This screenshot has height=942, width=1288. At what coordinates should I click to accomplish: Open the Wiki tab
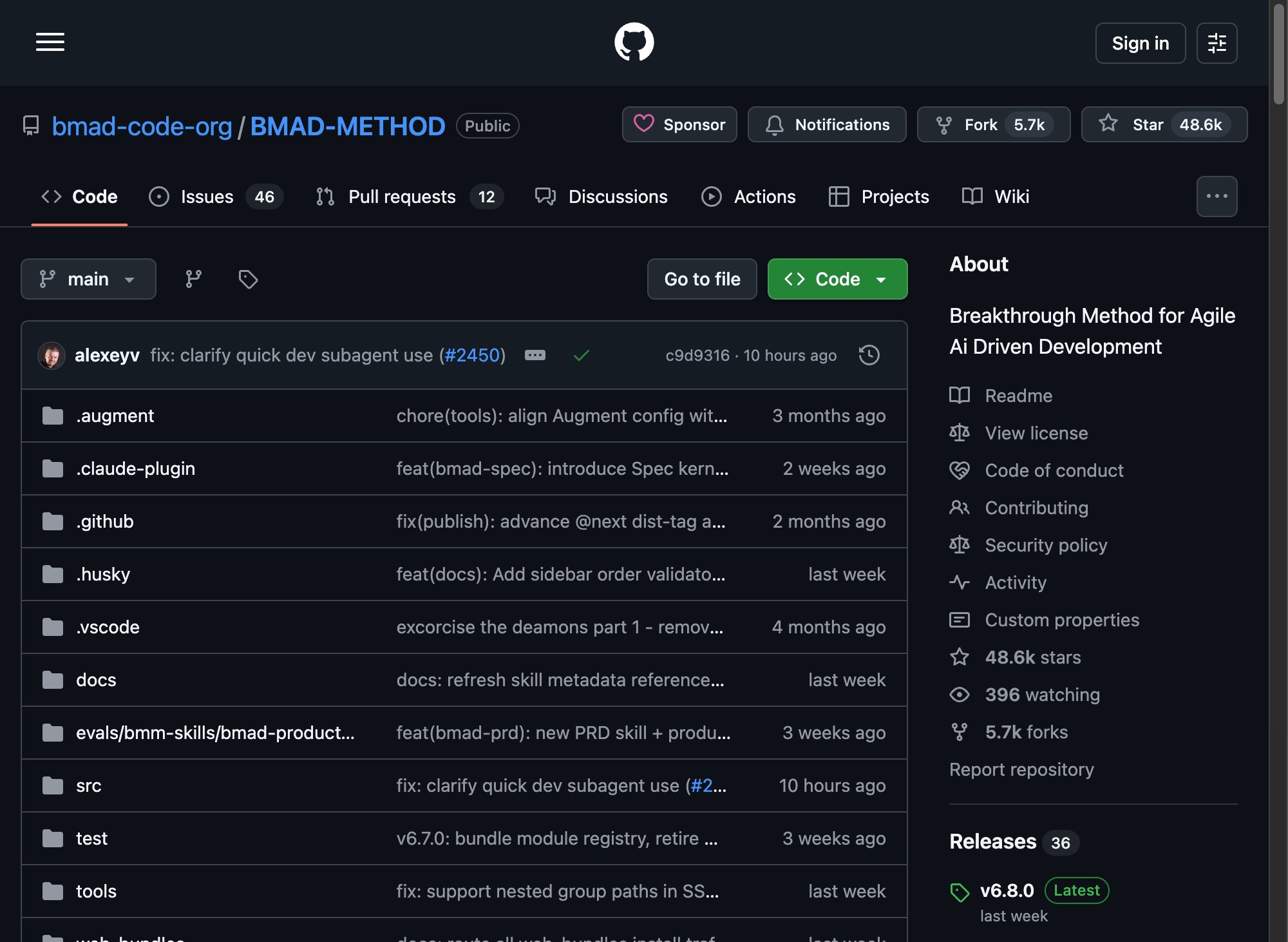(x=996, y=197)
